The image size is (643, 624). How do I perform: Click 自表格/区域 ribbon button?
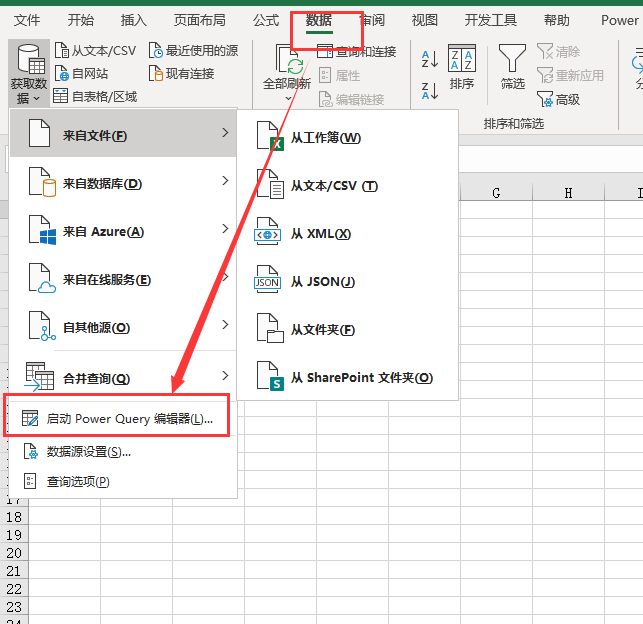pos(95,97)
